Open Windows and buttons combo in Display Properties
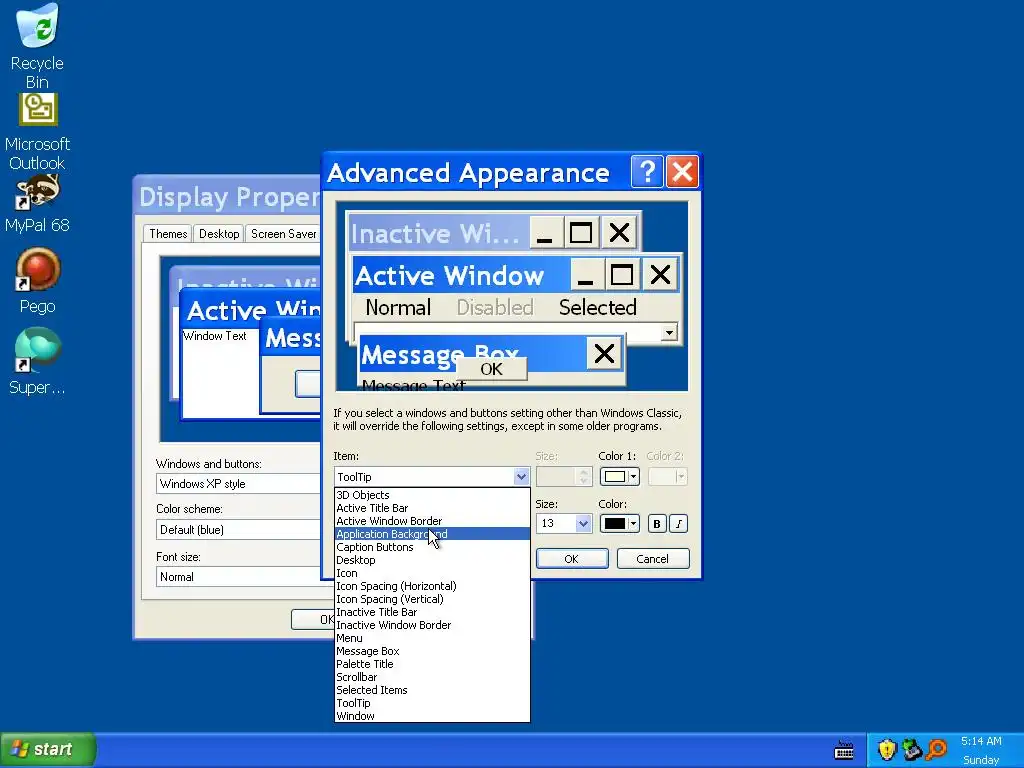 pos(238,484)
